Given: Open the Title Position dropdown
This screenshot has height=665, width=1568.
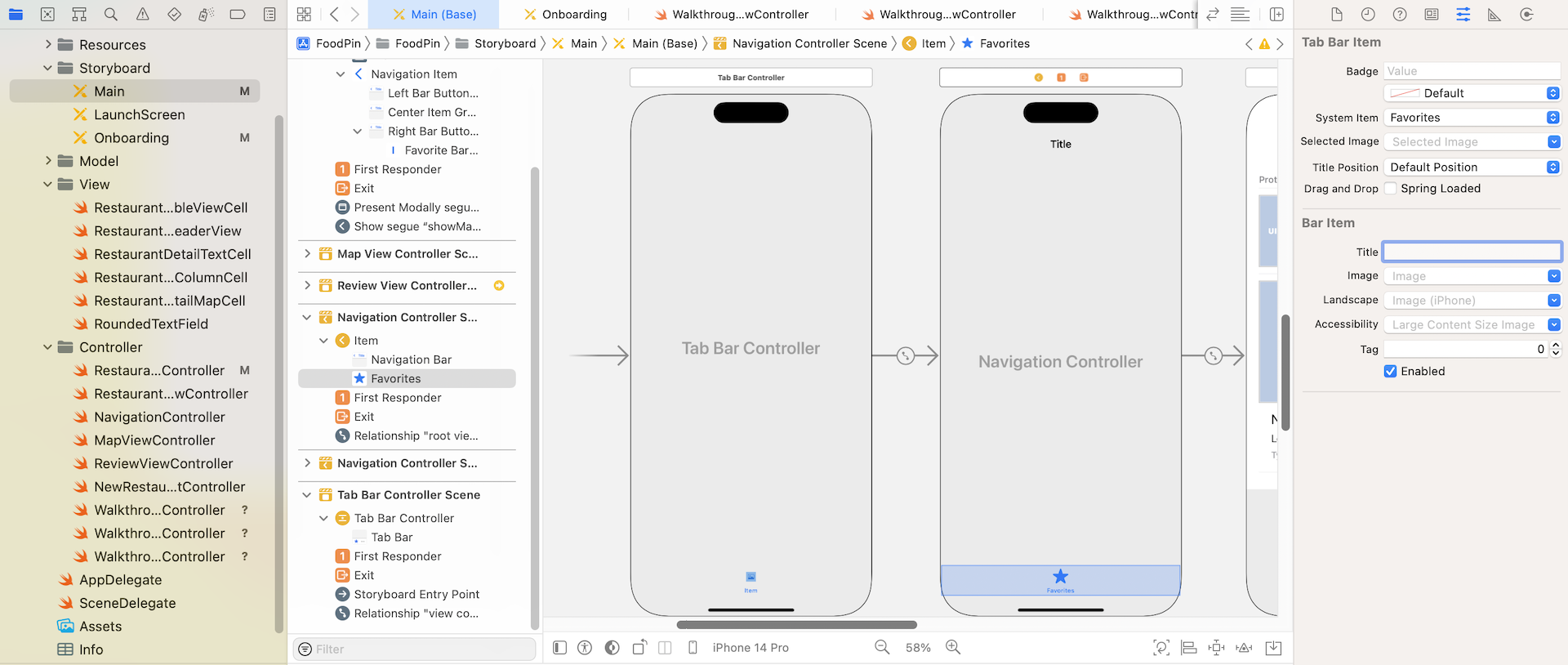Looking at the screenshot, I should tap(1472, 167).
